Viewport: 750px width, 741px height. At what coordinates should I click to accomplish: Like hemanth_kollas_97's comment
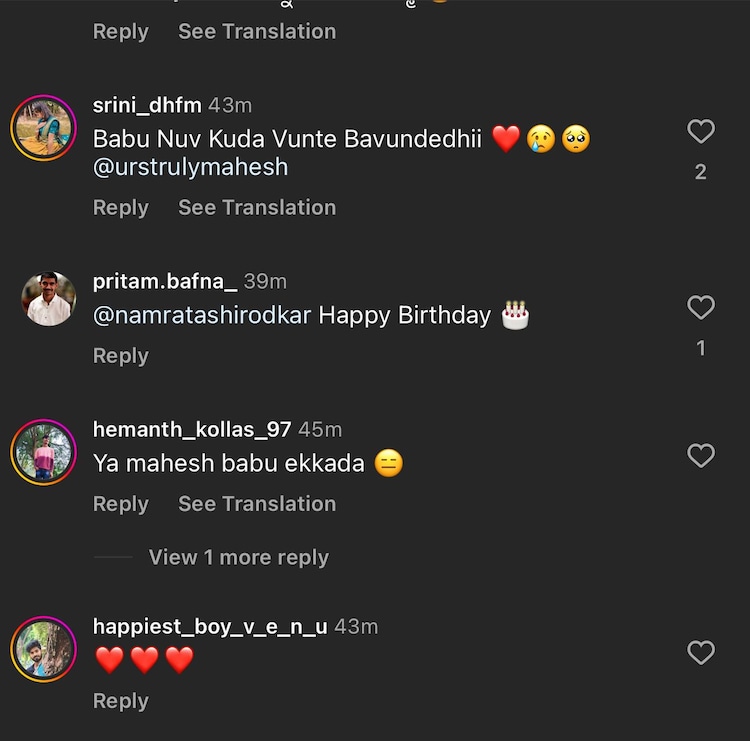click(701, 456)
